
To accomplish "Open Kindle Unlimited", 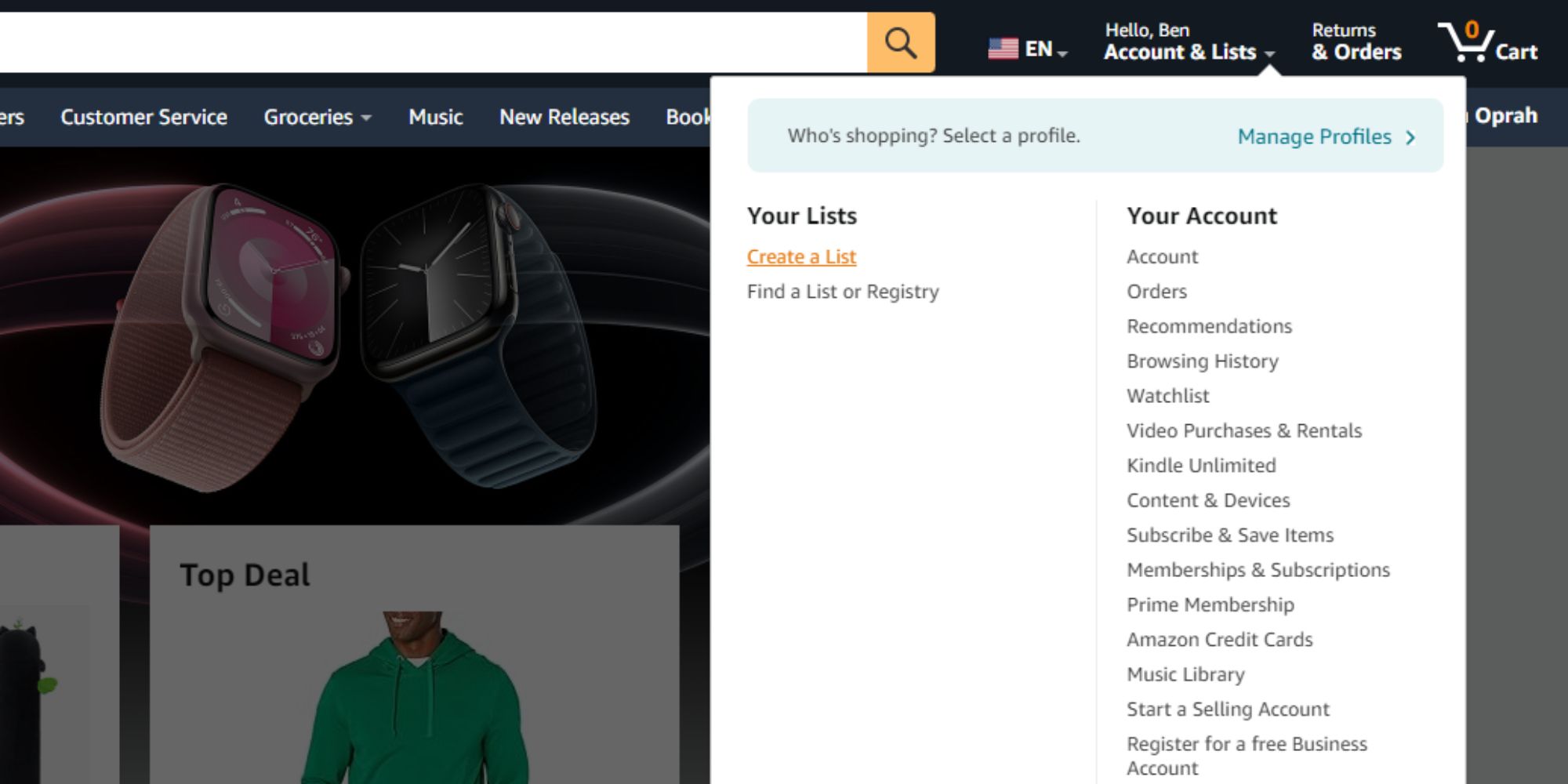I will pos(1200,465).
